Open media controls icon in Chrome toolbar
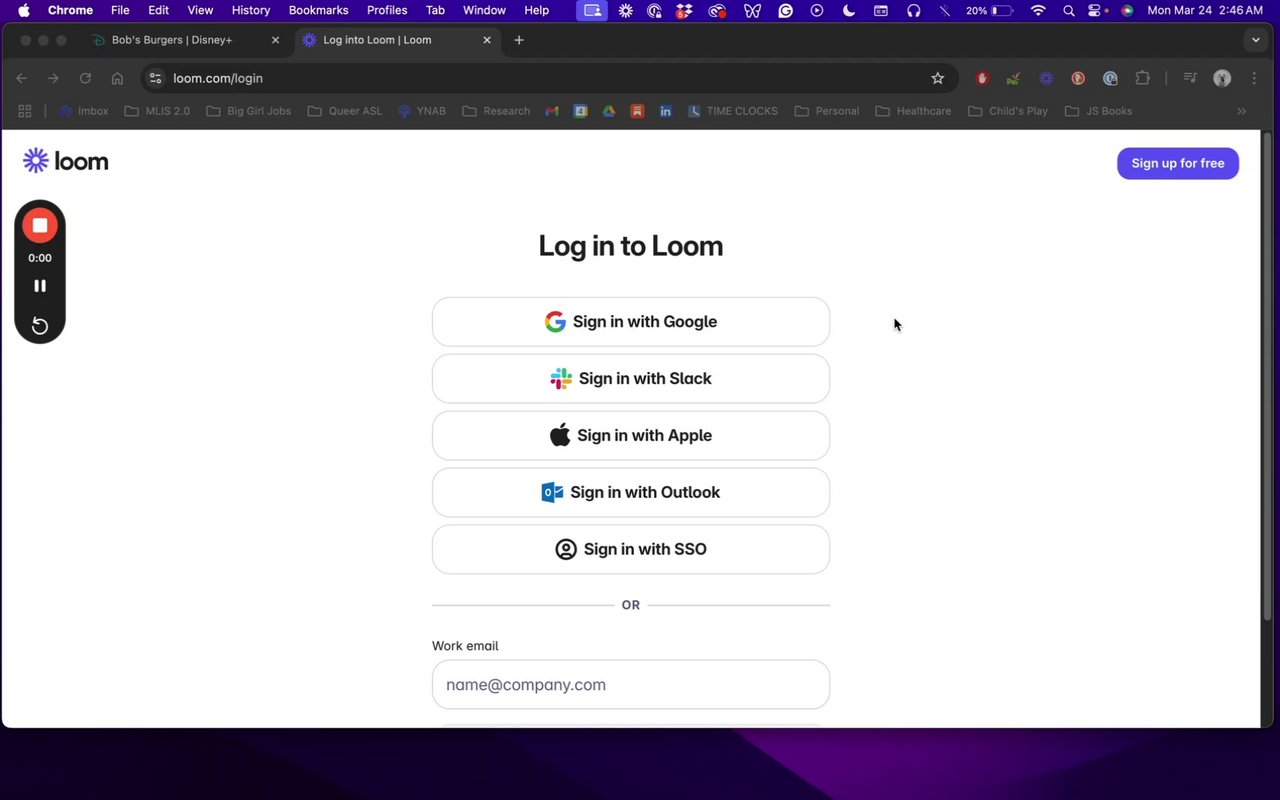The image size is (1280, 800). pyautogui.click(x=1190, y=78)
